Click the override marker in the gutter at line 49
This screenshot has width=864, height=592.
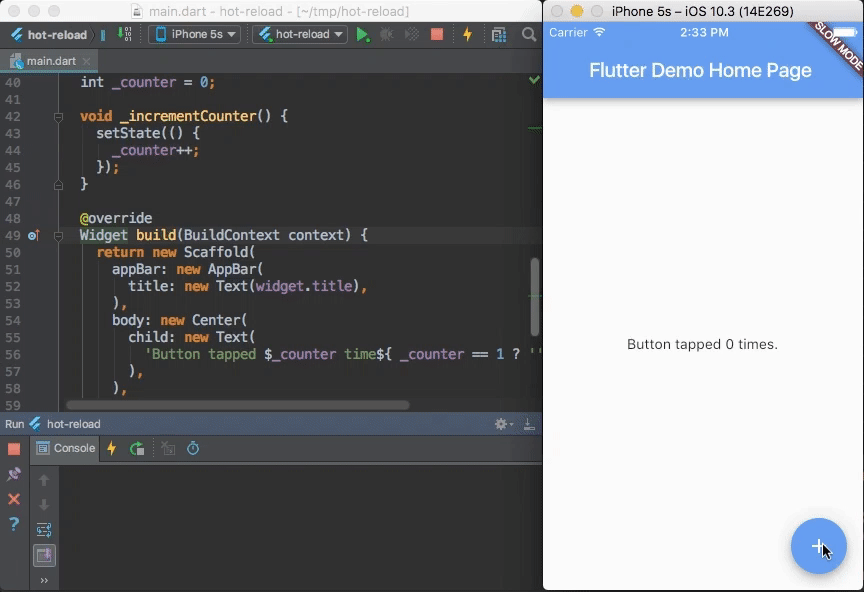click(x=31, y=235)
